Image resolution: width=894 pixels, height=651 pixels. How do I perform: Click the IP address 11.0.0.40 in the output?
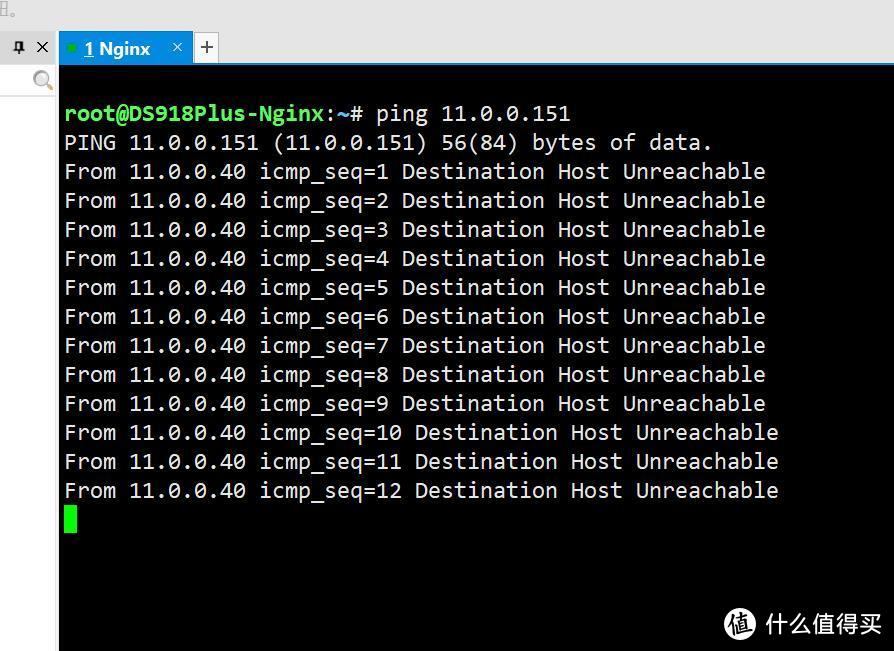pyautogui.click(x=180, y=171)
